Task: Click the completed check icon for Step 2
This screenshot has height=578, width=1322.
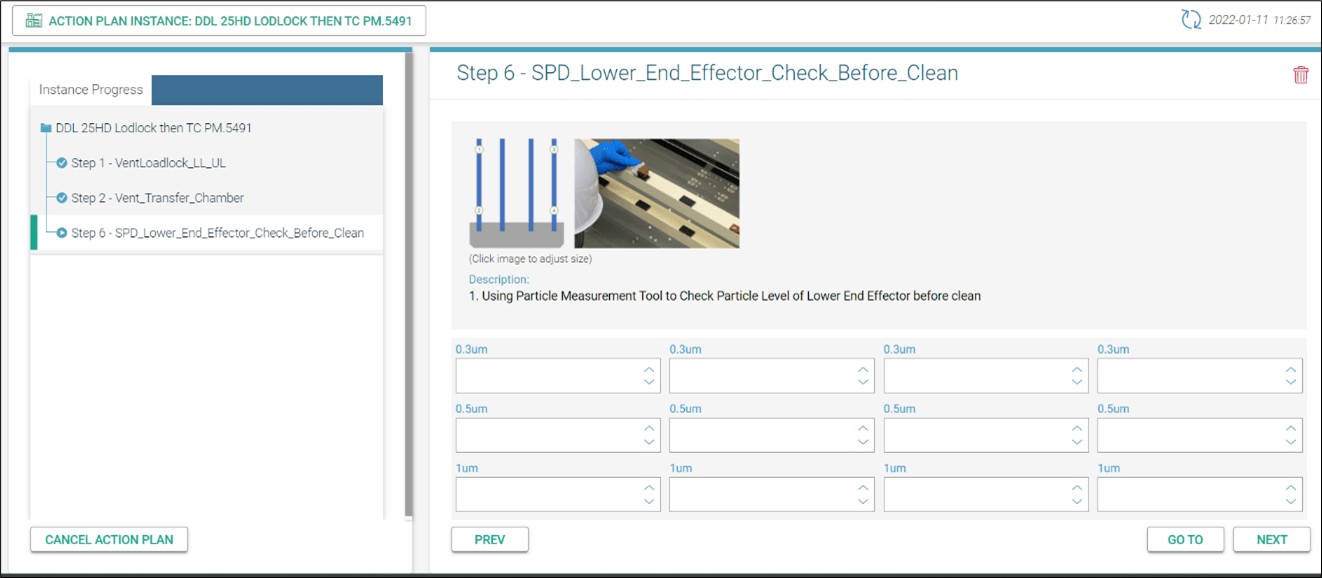Action: 62,198
